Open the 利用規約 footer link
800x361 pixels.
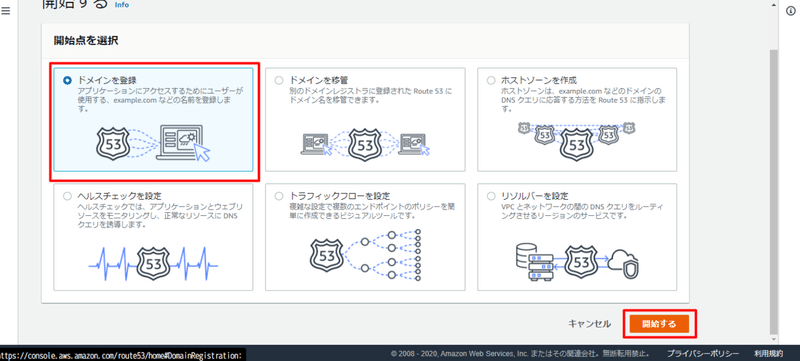pos(768,353)
